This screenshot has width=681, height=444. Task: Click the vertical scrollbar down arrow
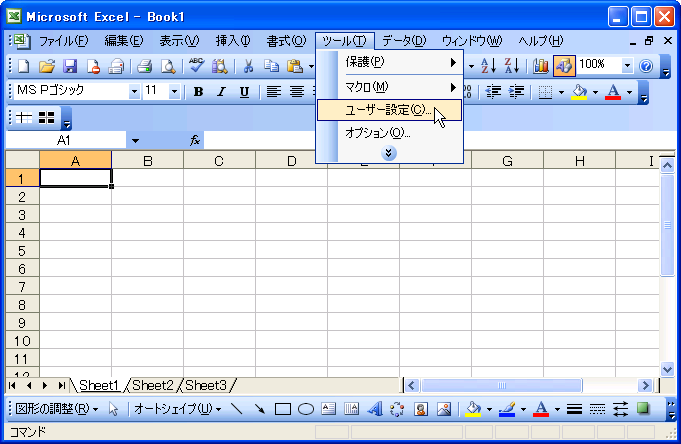coord(667,369)
